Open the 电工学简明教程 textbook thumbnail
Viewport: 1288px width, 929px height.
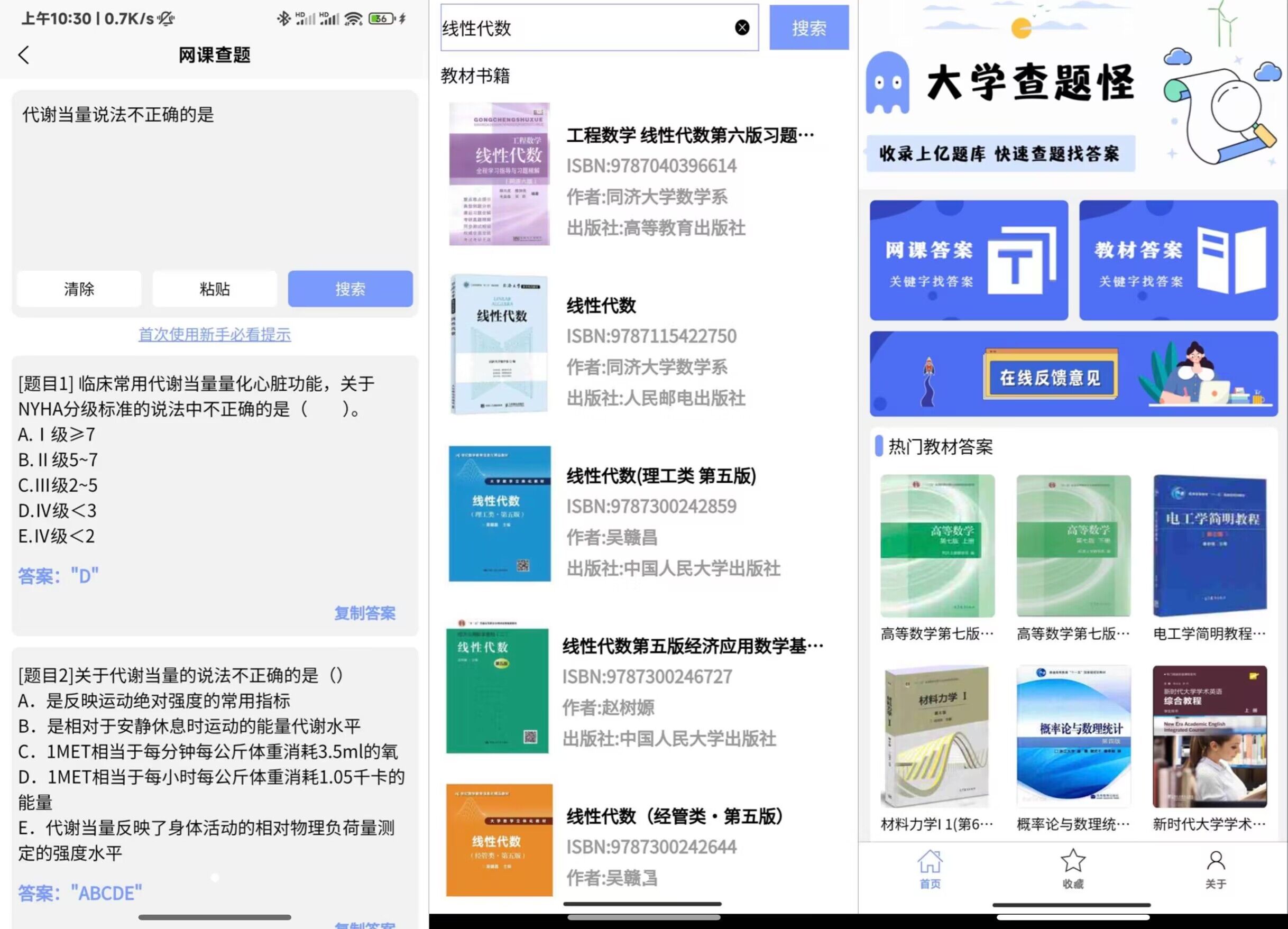click(x=1210, y=546)
